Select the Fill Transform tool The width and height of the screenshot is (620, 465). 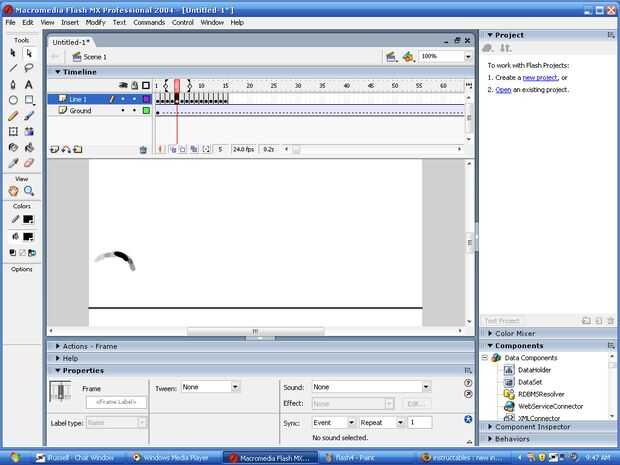[x=29, y=132]
